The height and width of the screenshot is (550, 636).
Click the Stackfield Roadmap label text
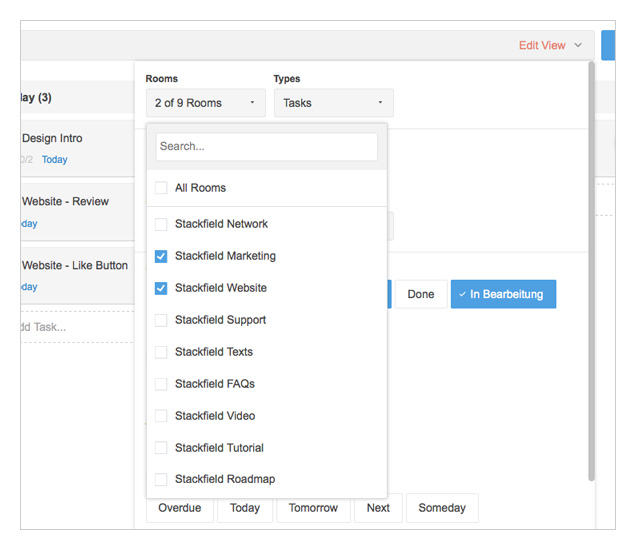225,479
